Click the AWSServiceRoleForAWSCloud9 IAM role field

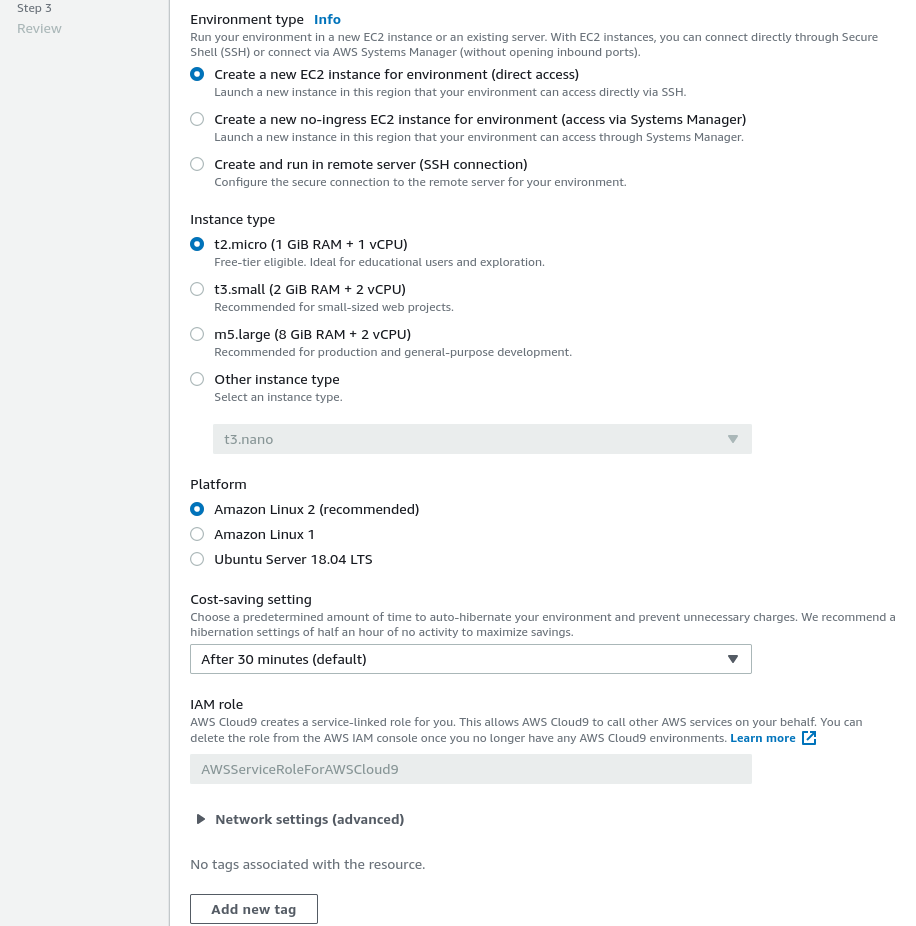[x=470, y=769]
